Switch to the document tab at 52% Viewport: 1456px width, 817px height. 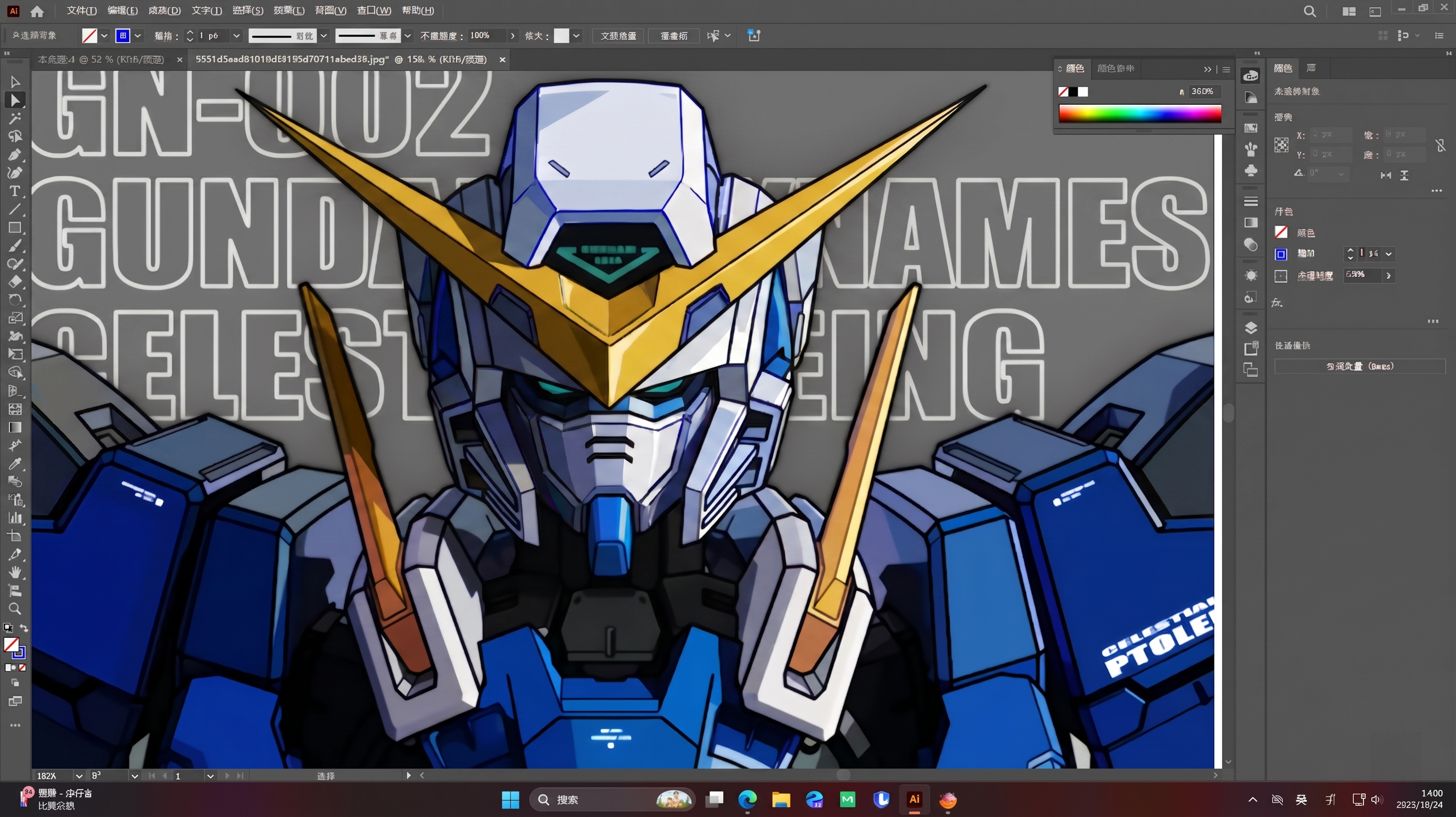pos(101,60)
